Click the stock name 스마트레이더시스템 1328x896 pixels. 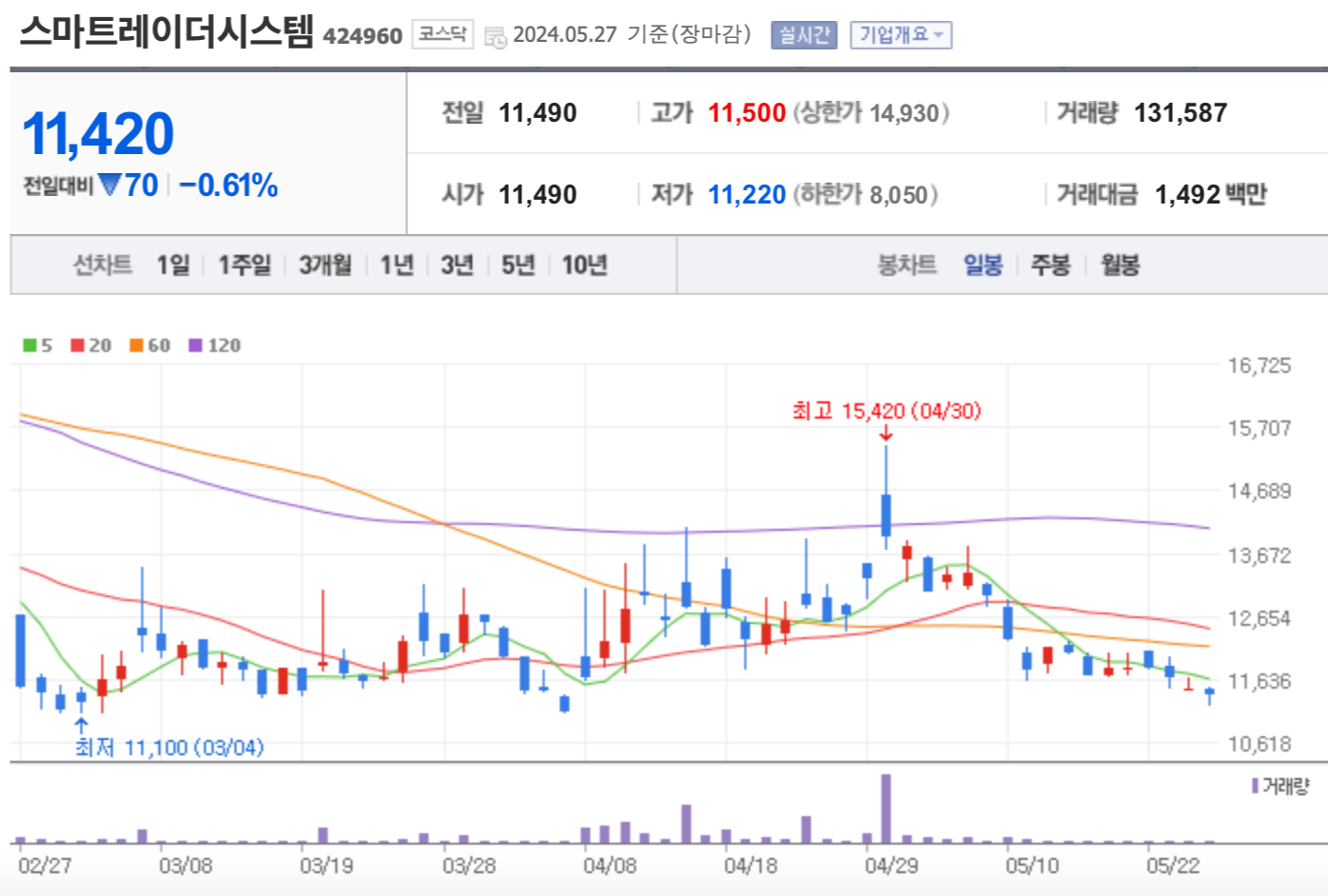click(x=166, y=30)
